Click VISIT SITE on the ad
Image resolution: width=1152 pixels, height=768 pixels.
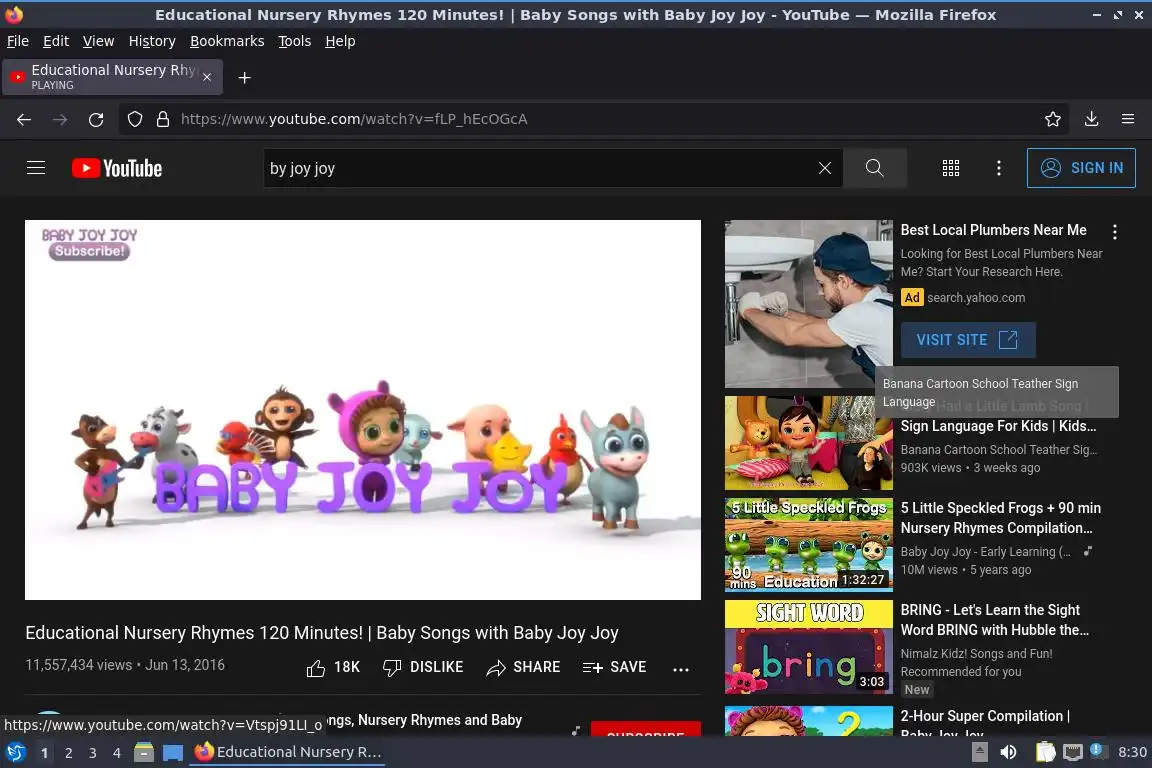point(968,340)
